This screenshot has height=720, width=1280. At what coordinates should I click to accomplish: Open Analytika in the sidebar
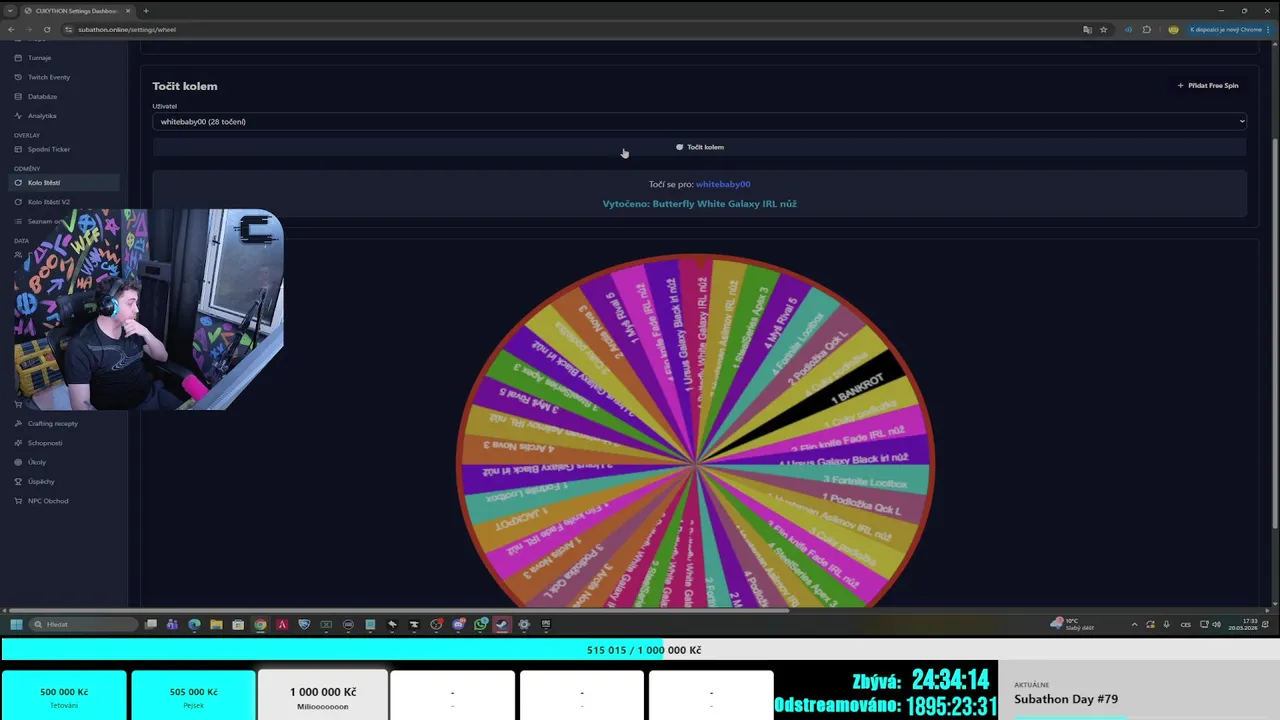click(x=64, y=116)
